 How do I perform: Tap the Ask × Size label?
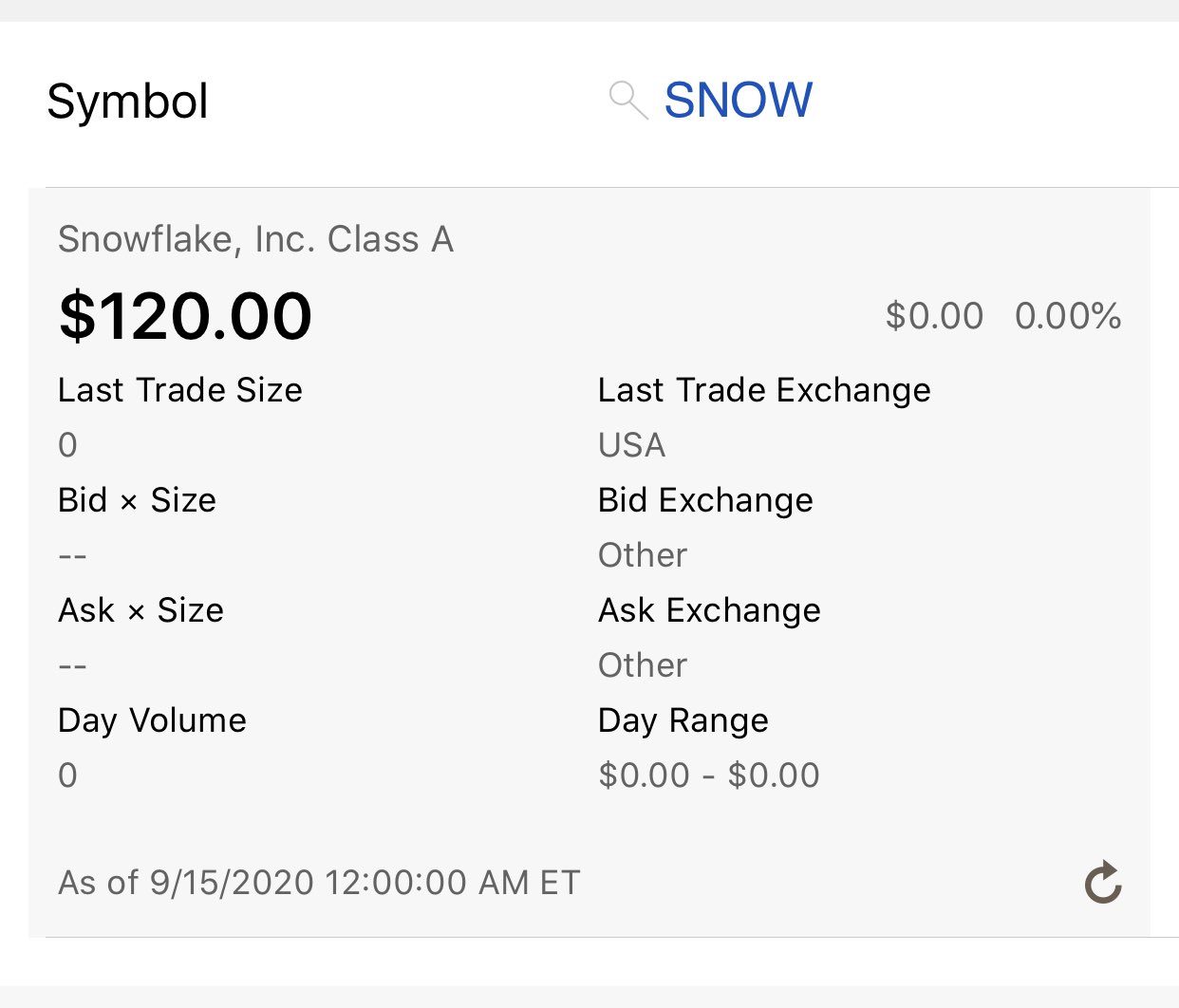(141, 610)
